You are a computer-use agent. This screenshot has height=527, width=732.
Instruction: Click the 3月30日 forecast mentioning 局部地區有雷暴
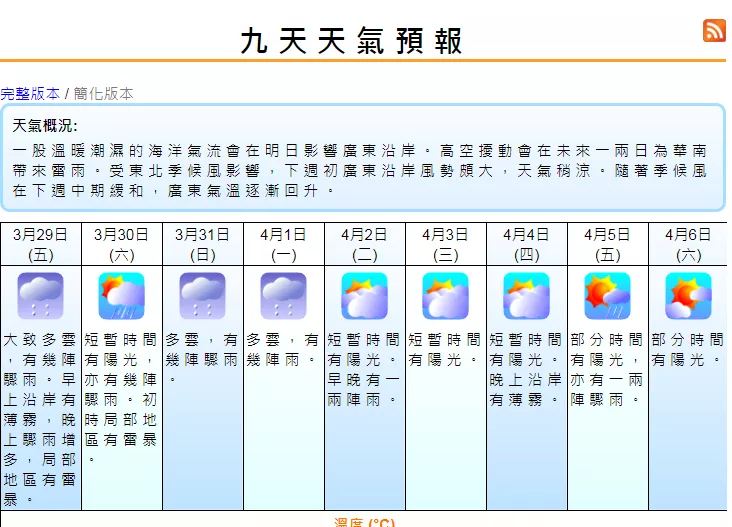coord(120,399)
